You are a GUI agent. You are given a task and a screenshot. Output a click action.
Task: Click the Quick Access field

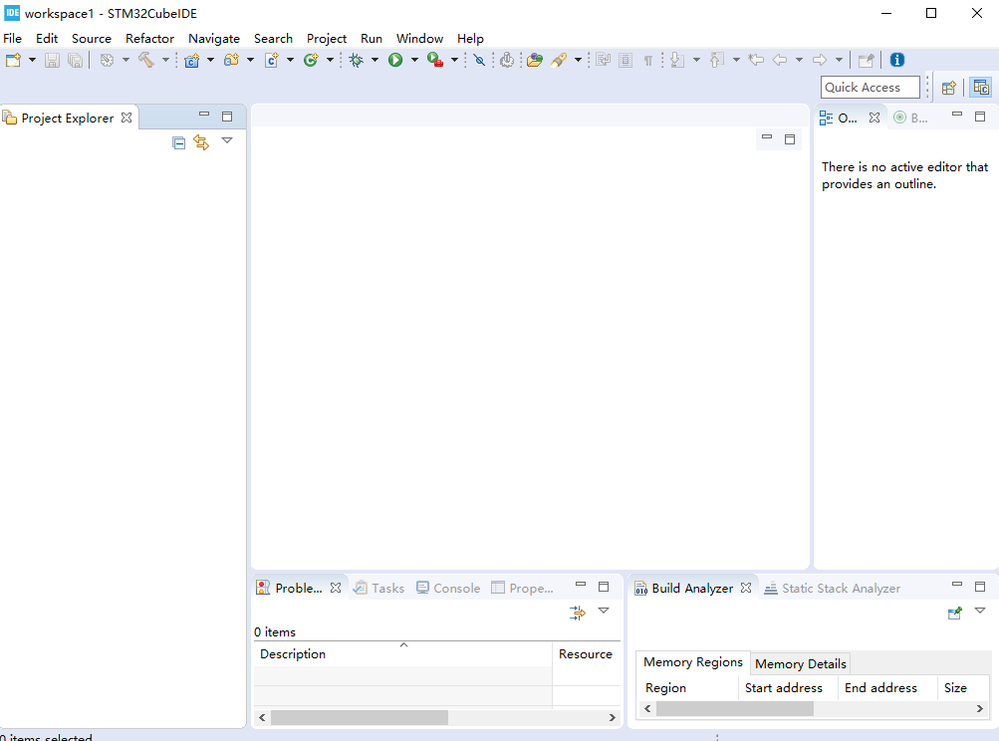click(870, 87)
